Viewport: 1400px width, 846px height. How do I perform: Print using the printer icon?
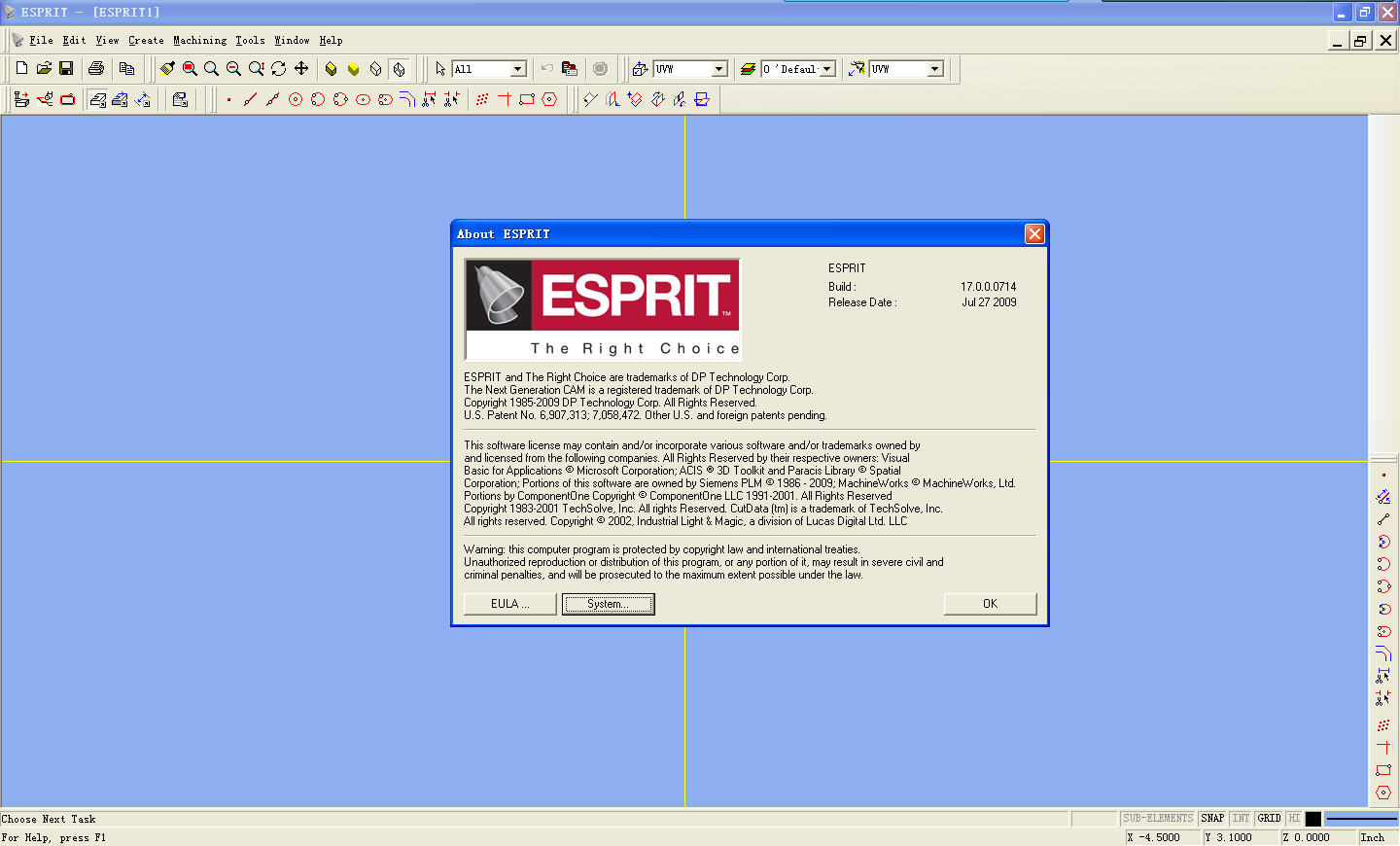[96, 68]
